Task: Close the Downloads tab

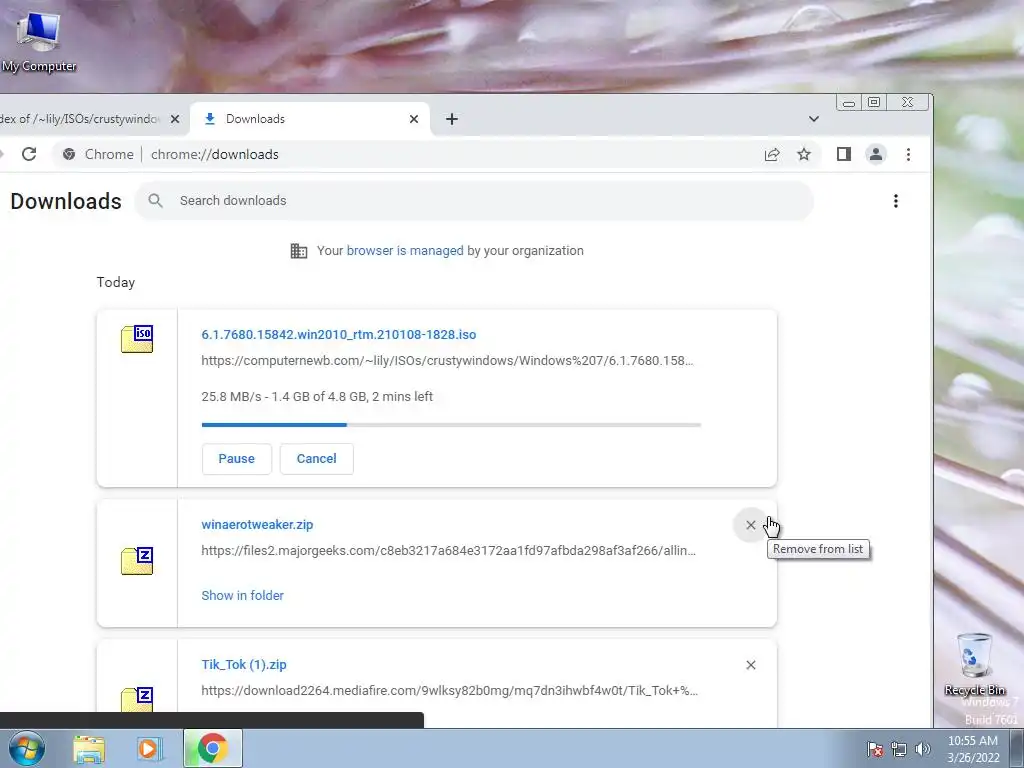Action: coord(414,119)
